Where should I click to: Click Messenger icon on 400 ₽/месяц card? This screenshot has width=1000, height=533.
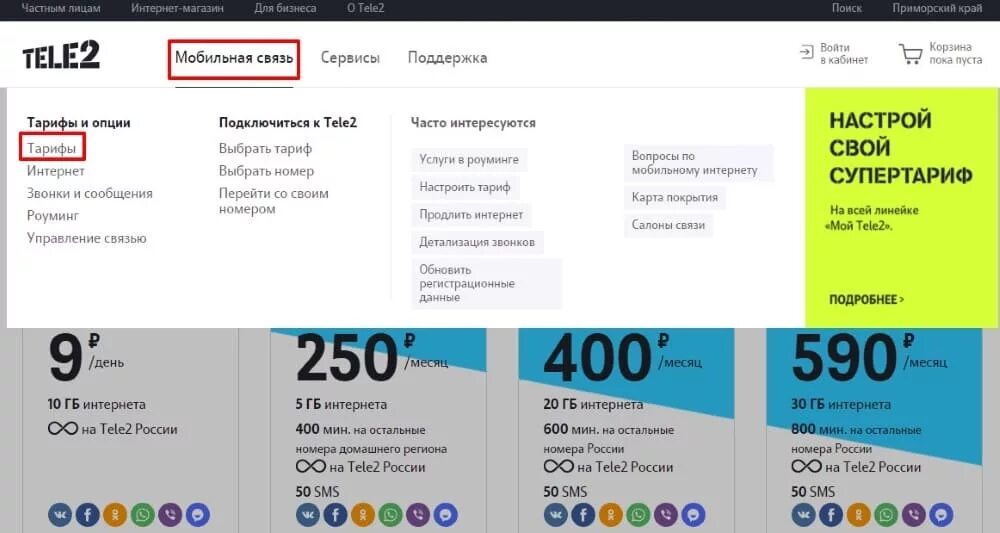click(x=693, y=515)
